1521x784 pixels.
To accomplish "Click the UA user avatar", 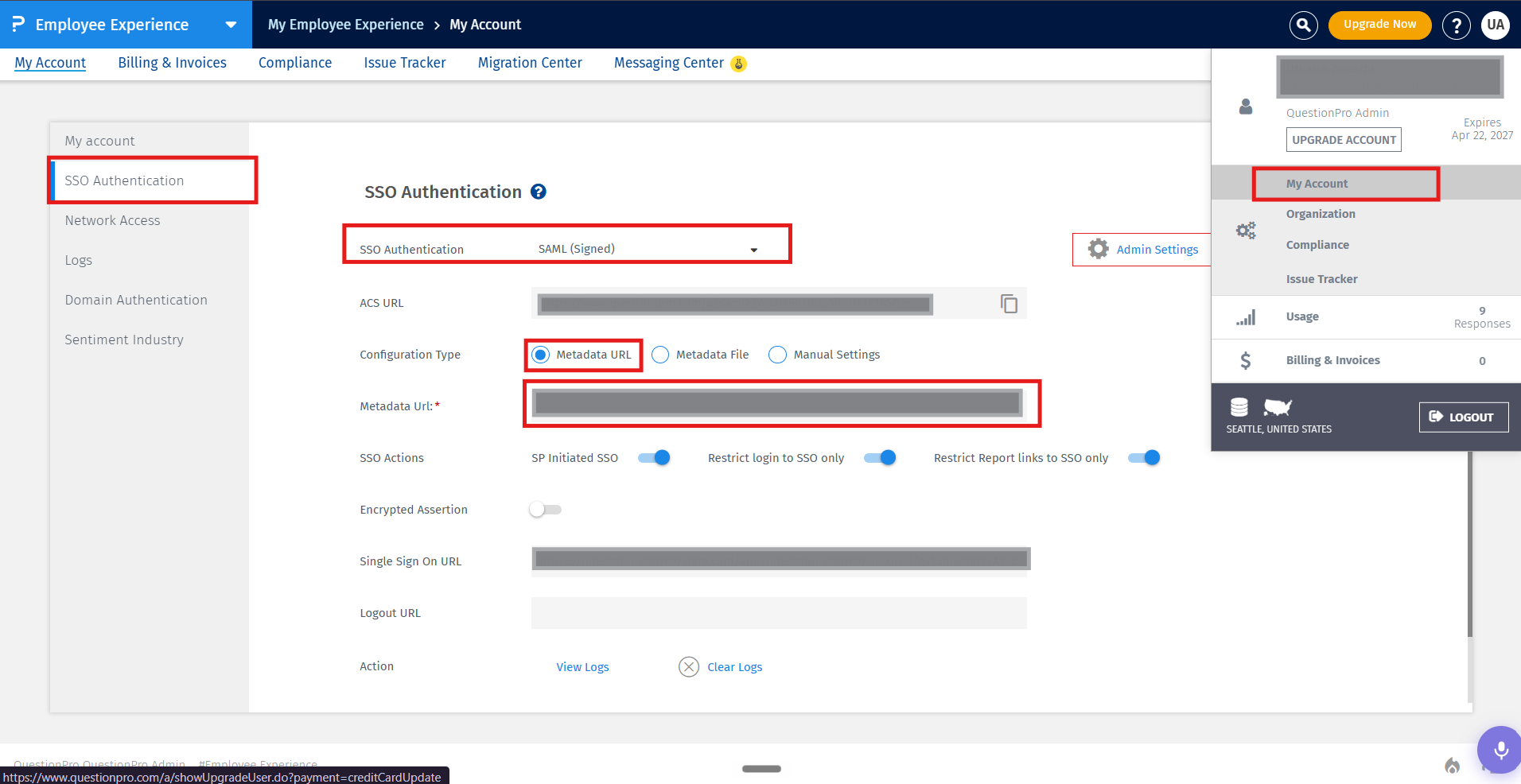I will pyautogui.click(x=1496, y=25).
